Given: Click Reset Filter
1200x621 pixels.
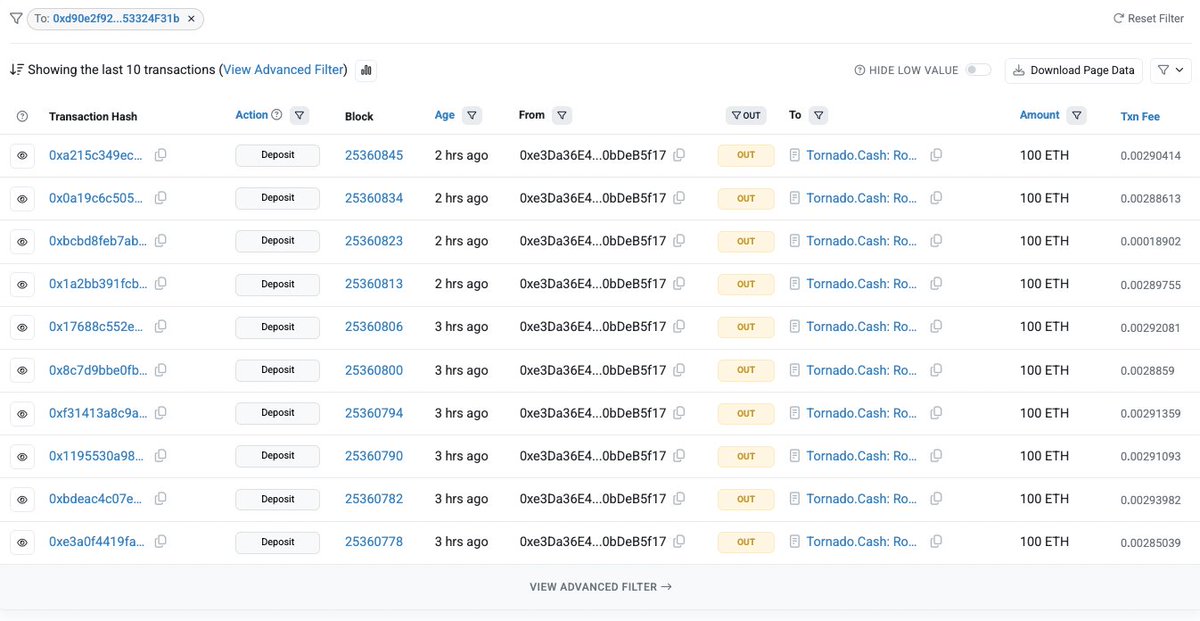Looking at the screenshot, I should 1148,19.
